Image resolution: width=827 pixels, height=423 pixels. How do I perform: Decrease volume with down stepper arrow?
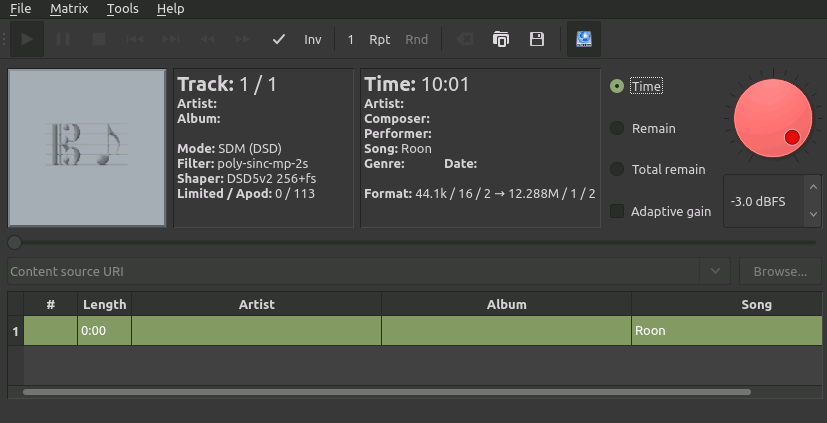point(813,214)
